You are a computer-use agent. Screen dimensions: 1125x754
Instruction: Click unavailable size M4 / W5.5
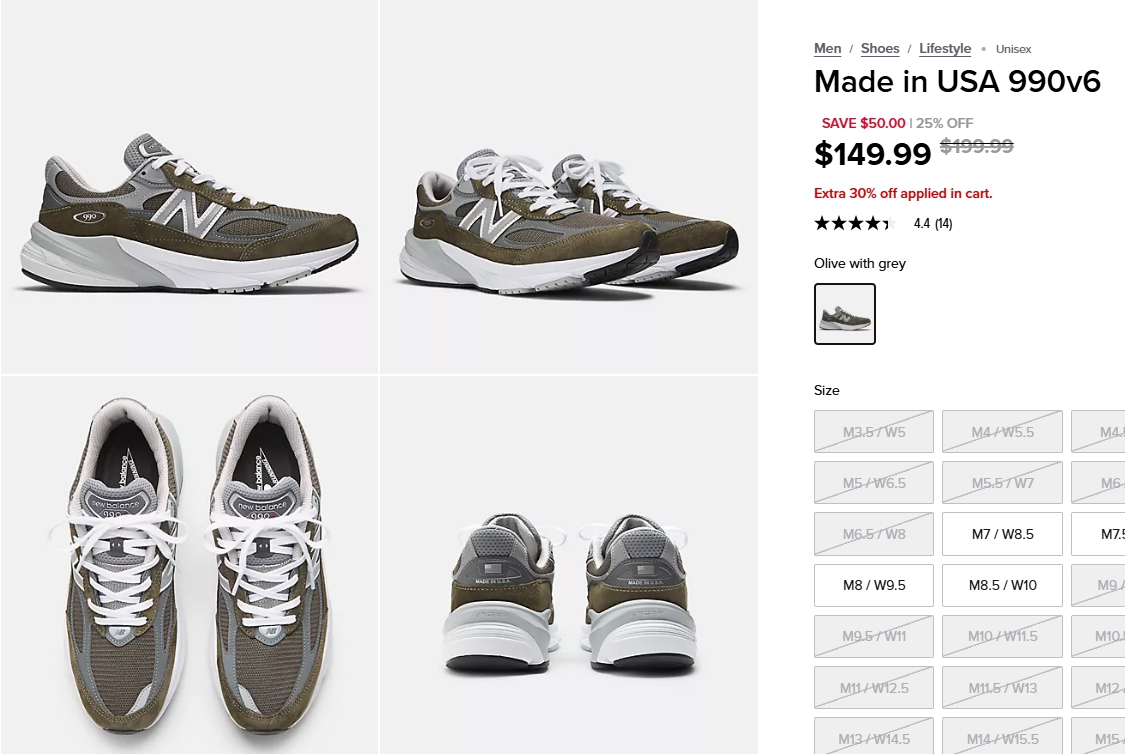point(1002,432)
